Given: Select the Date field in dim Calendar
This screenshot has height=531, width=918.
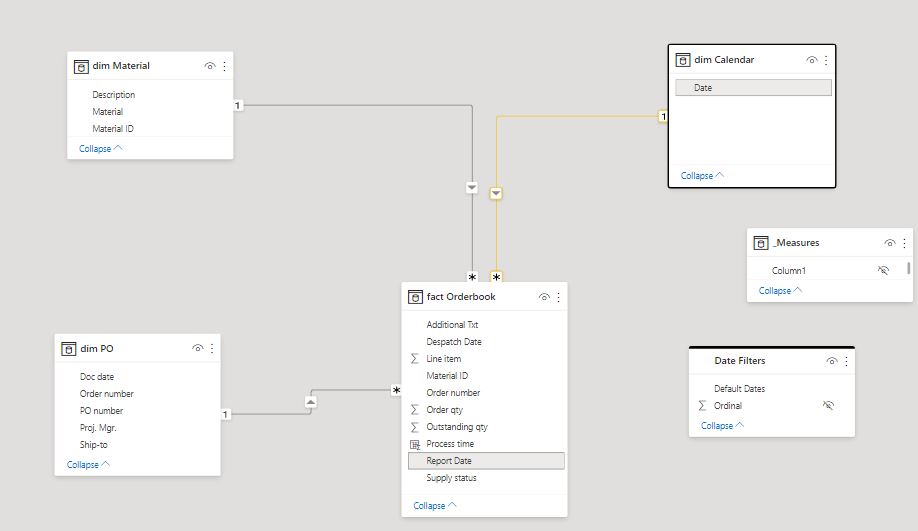Looking at the screenshot, I should [753, 88].
